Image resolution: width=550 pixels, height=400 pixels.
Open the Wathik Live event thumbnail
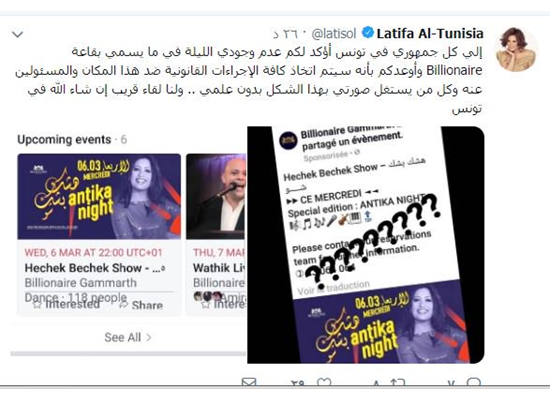tap(216, 196)
